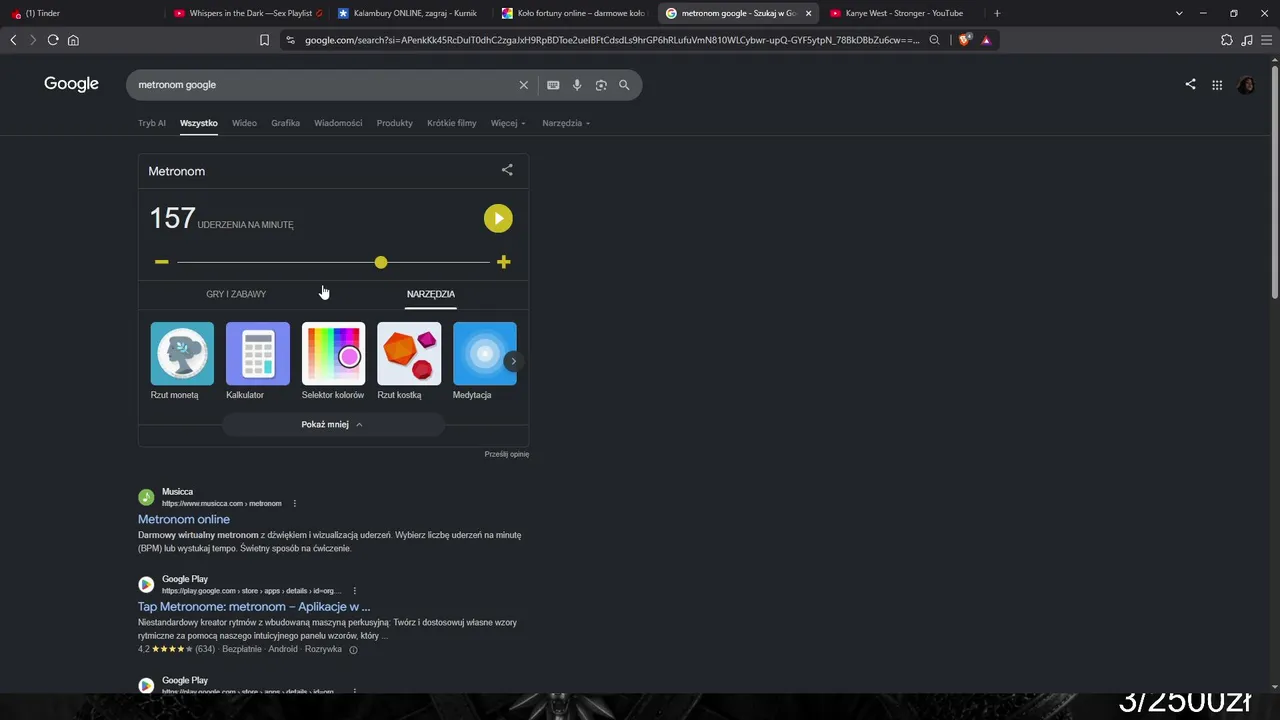Search by image with the camera icon
The image size is (1280, 720).
tap(601, 85)
